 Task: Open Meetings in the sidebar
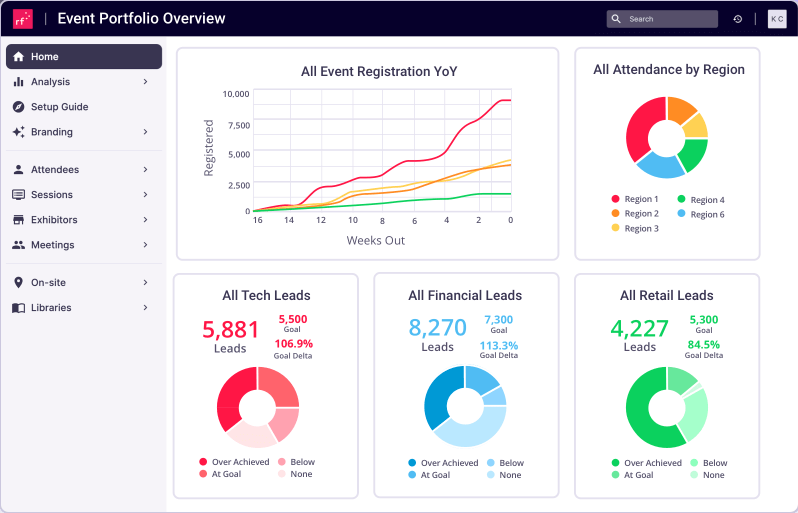pyautogui.click(x=54, y=245)
